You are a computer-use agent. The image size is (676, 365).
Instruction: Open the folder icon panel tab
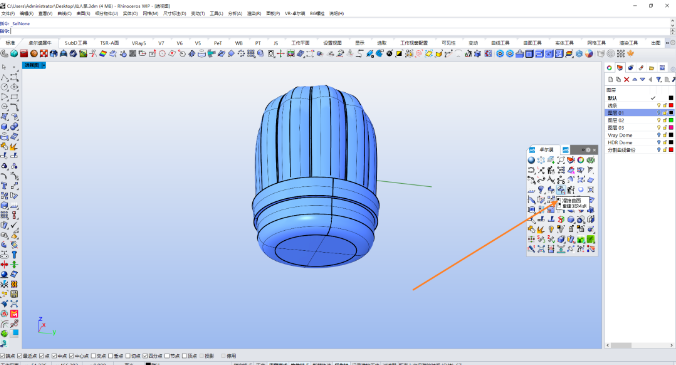click(651, 68)
